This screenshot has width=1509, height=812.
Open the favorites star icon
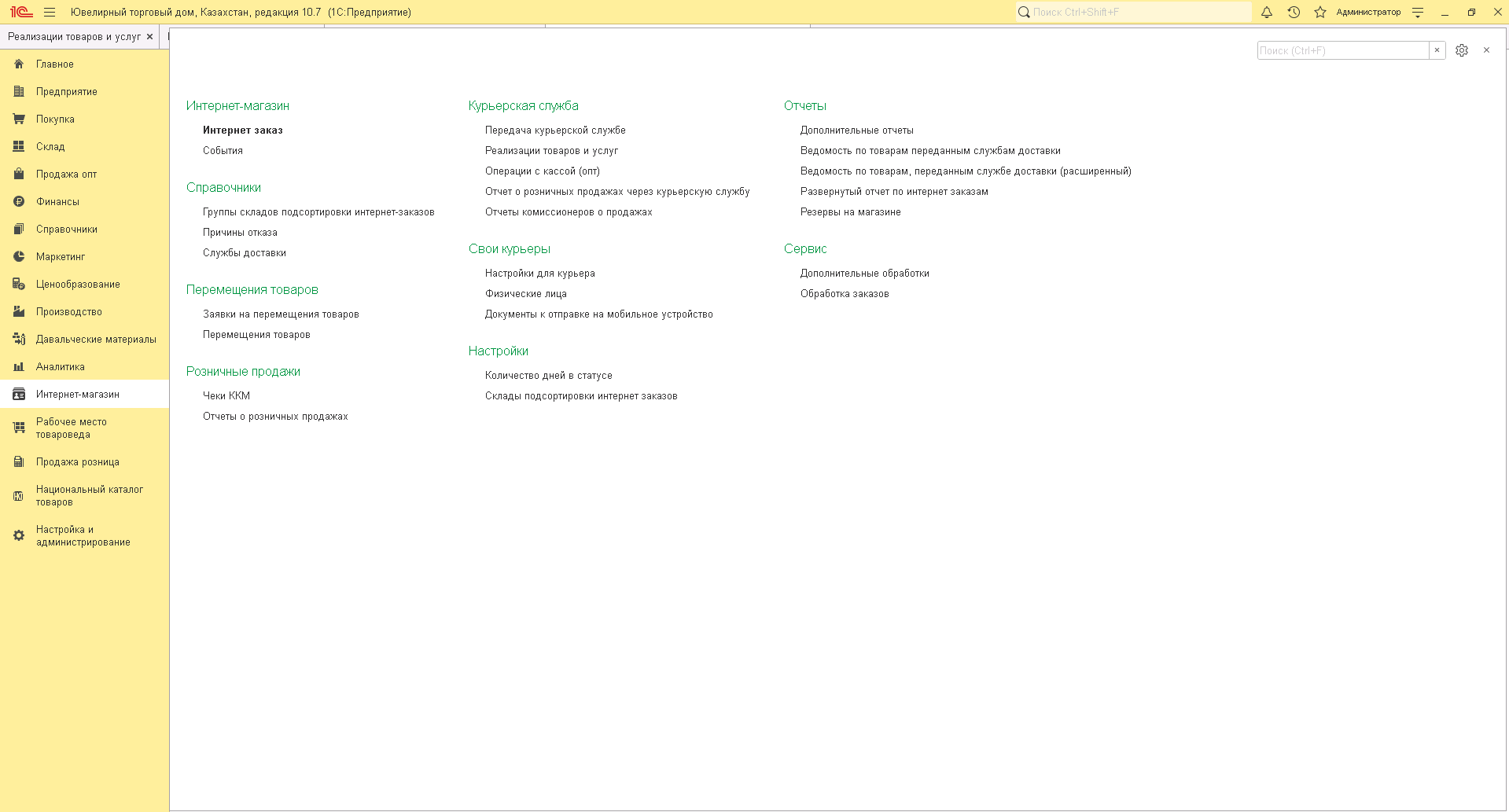pyautogui.click(x=1320, y=12)
